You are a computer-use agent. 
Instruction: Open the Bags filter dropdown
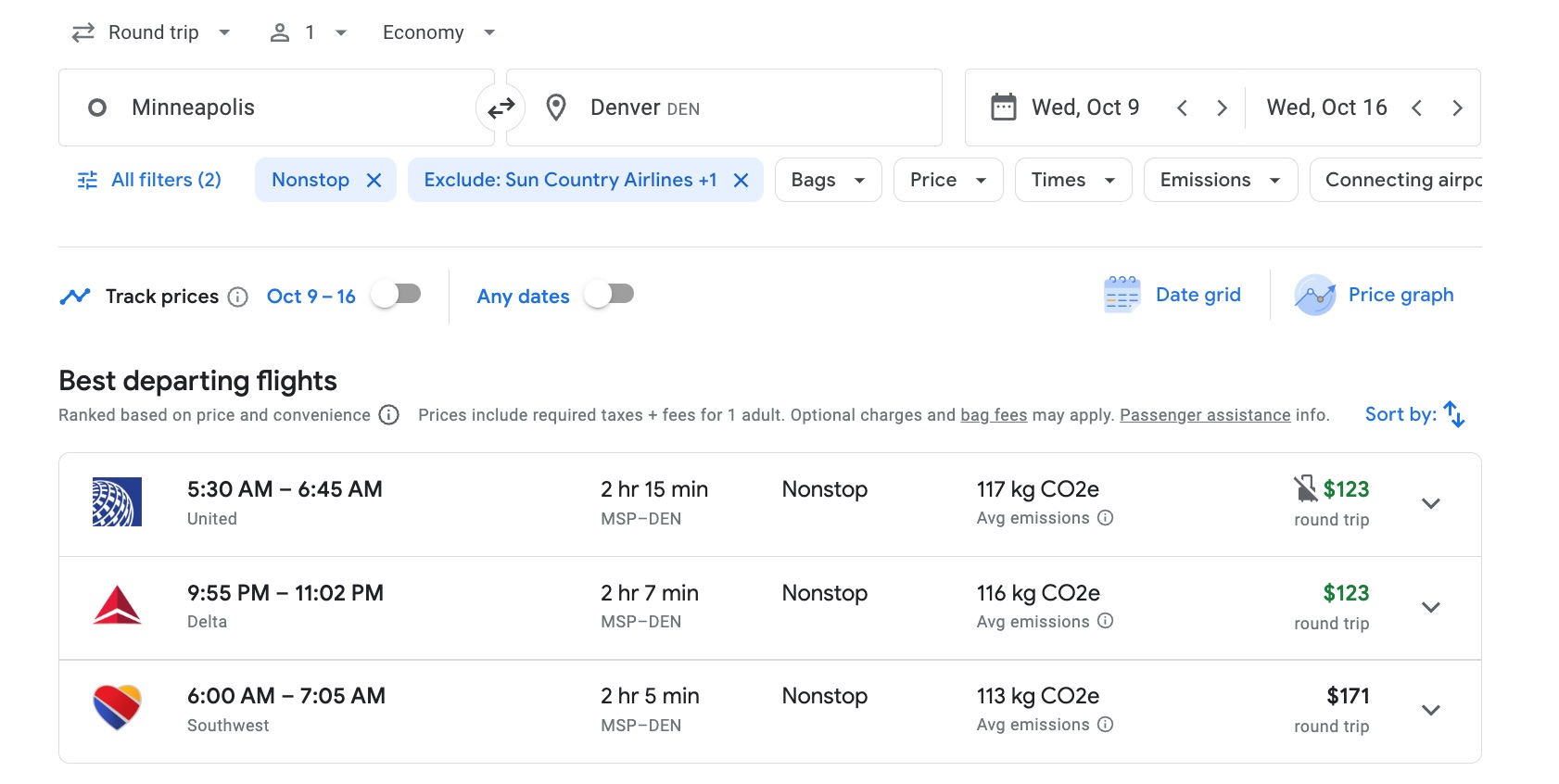point(827,180)
